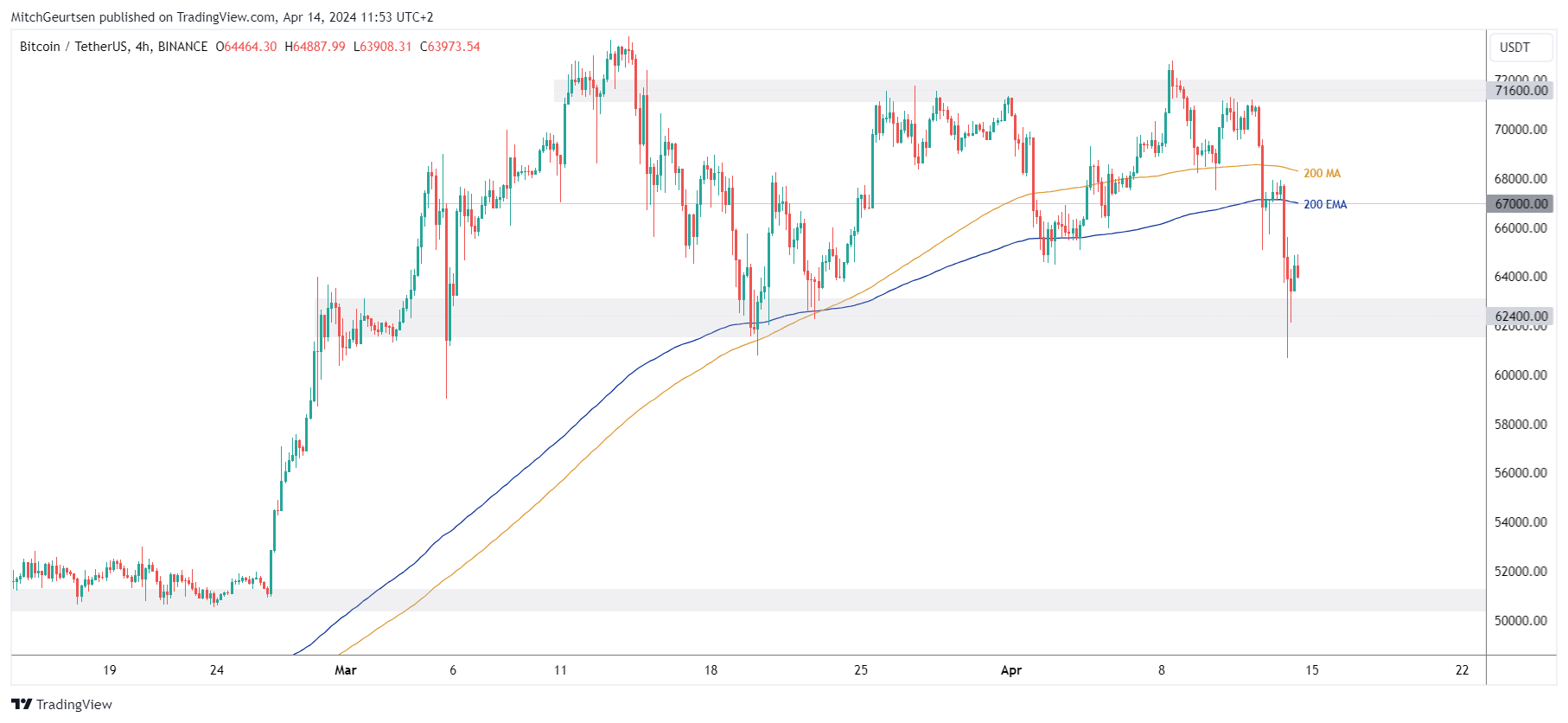
Task: Click the Apr label on the time axis
Action: coord(1010,670)
